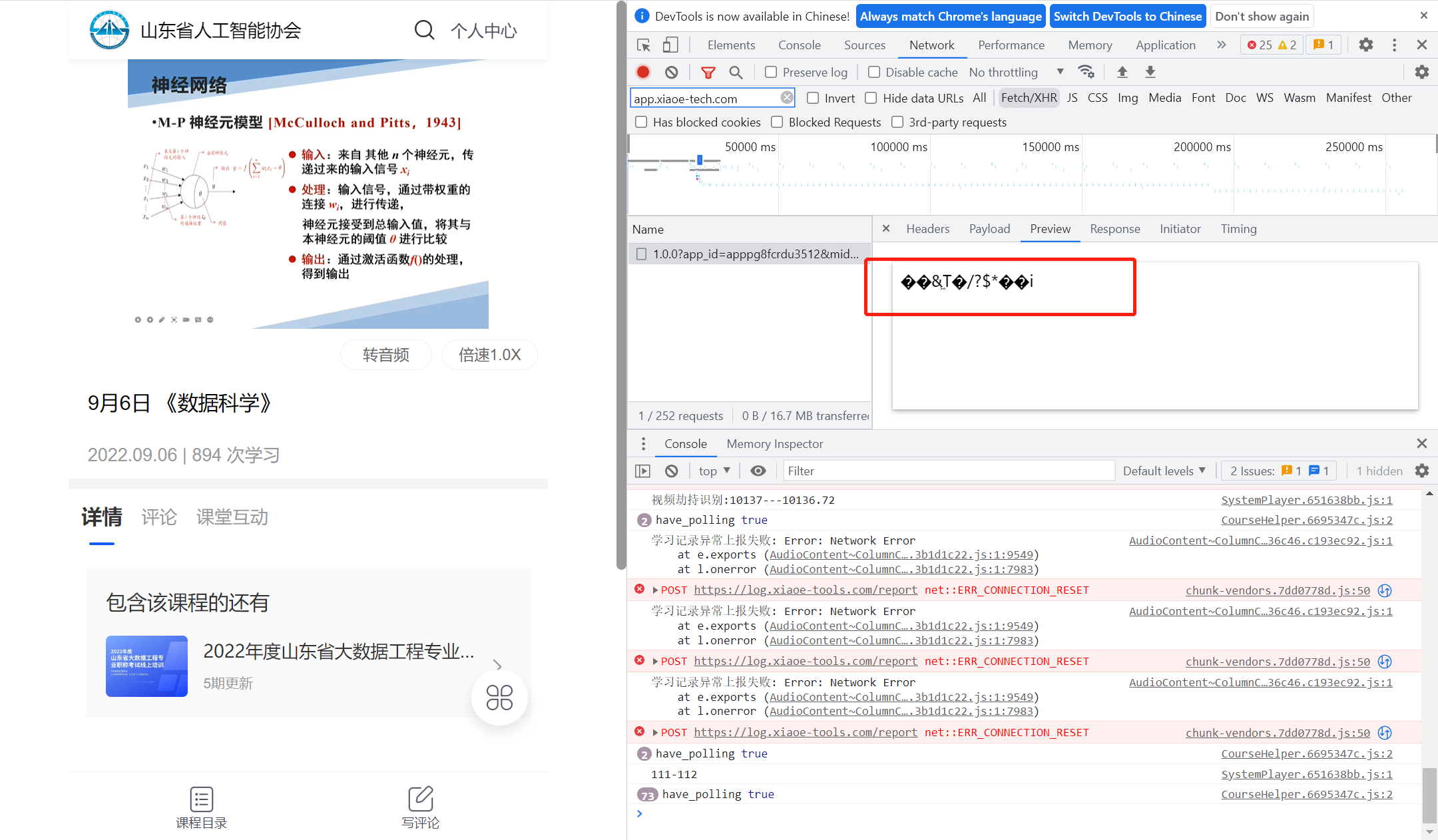Click the import HAR upload icon
Screen dimensions: 1438x840
click(1122, 72)
